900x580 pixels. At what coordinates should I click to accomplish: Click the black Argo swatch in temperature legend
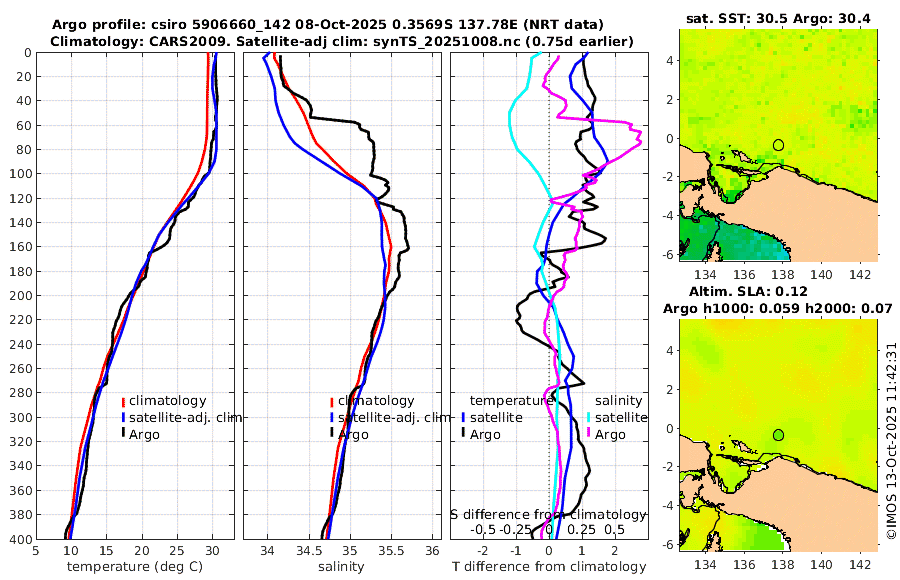coord(123,435)
